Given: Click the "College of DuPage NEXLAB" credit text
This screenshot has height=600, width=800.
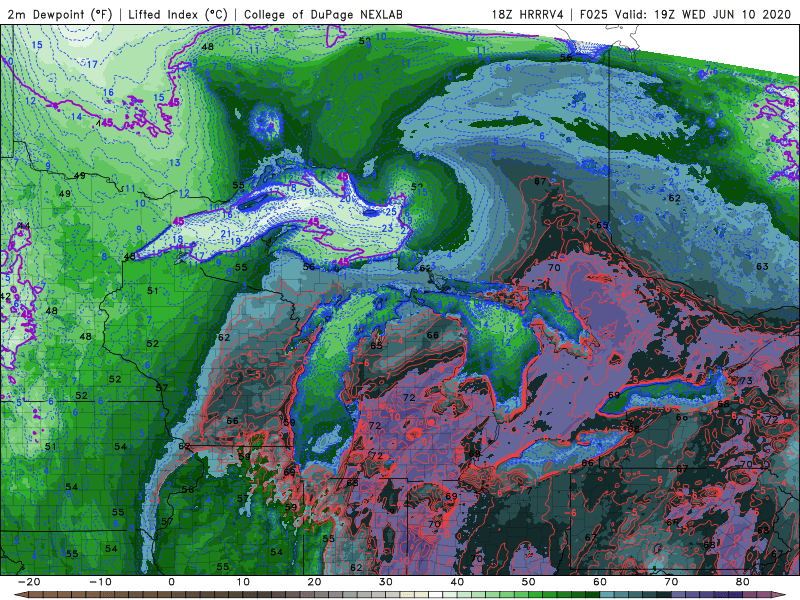Looking at the screenshot, I should tap(323, 14).
